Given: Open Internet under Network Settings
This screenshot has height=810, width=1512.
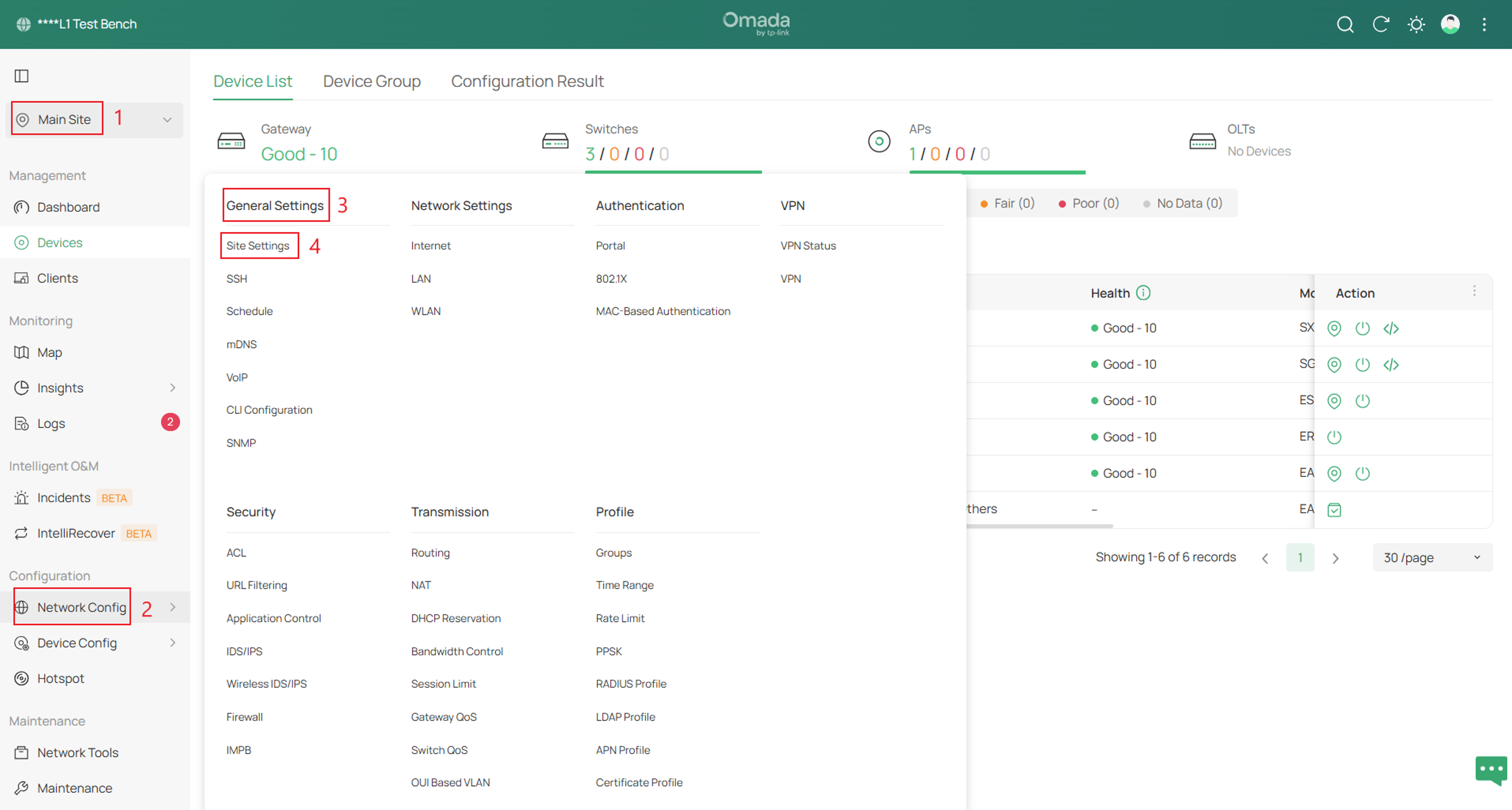Looking at the screenshot, I should point(430,246).
